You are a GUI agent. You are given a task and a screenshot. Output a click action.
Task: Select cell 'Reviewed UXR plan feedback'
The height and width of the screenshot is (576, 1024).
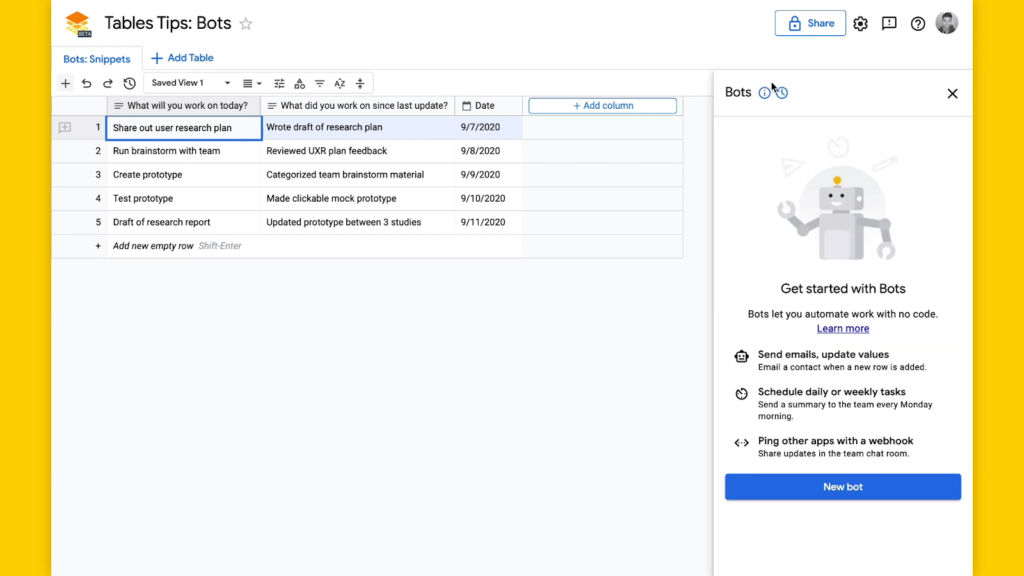click(x=358, y=151)
